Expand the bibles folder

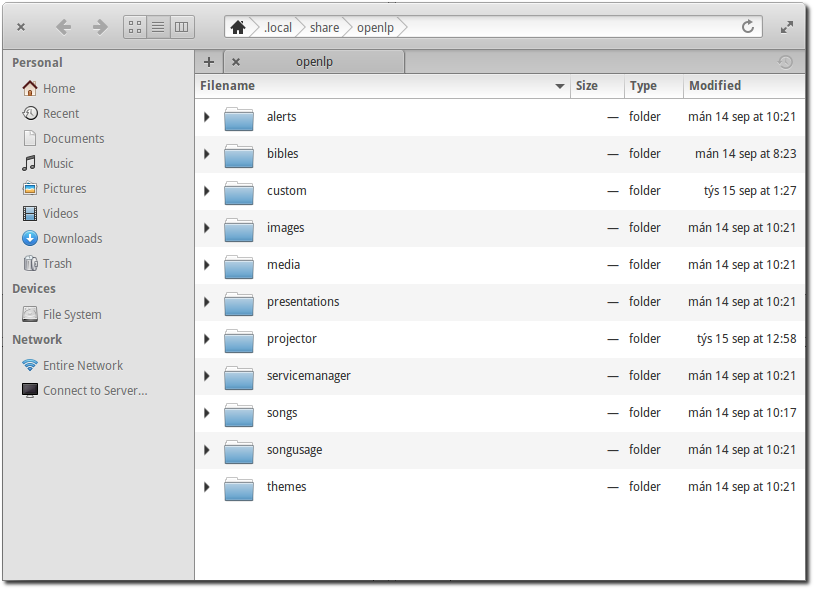coord(207,154)
